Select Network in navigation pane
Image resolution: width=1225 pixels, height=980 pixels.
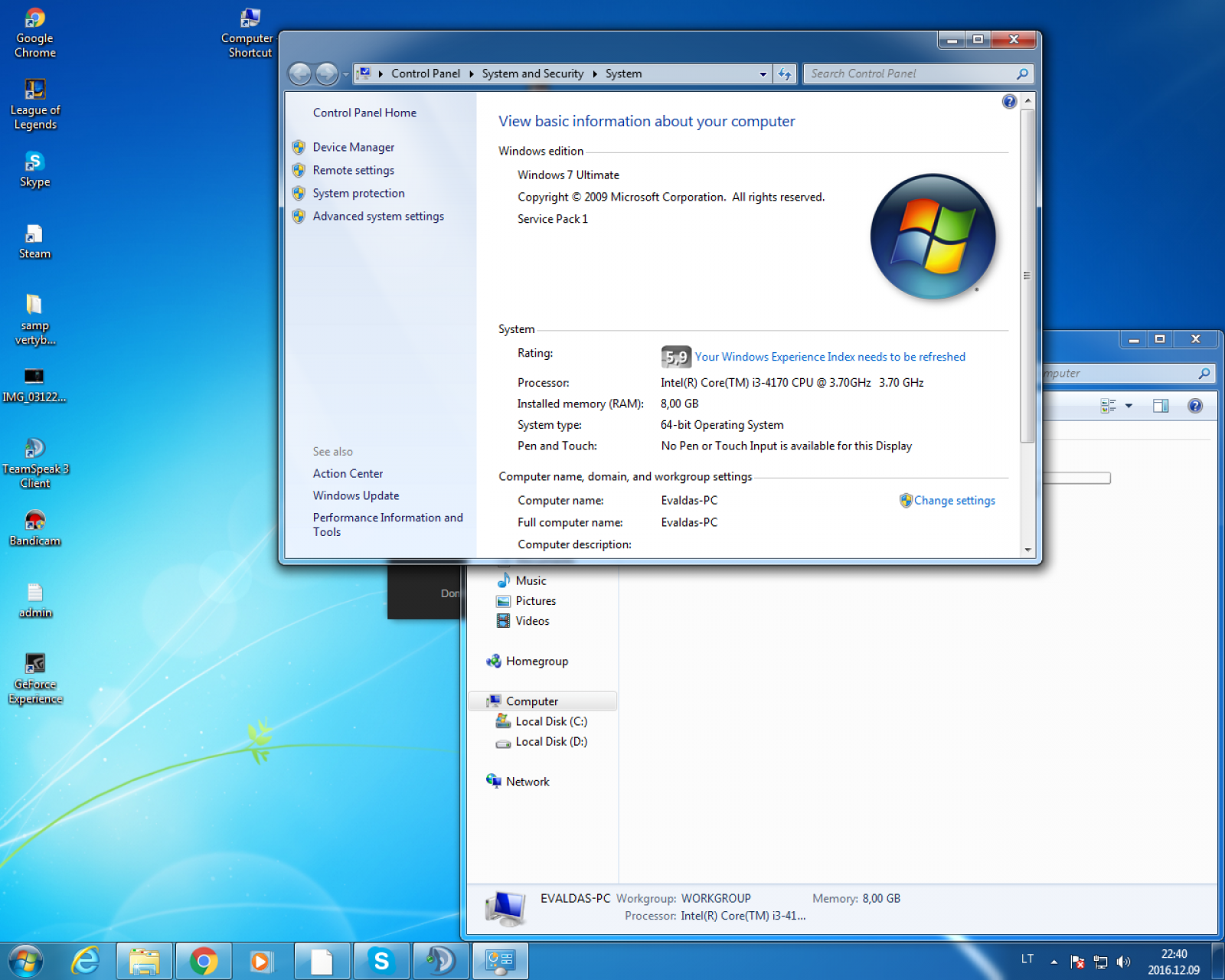[x=528, y=781]
